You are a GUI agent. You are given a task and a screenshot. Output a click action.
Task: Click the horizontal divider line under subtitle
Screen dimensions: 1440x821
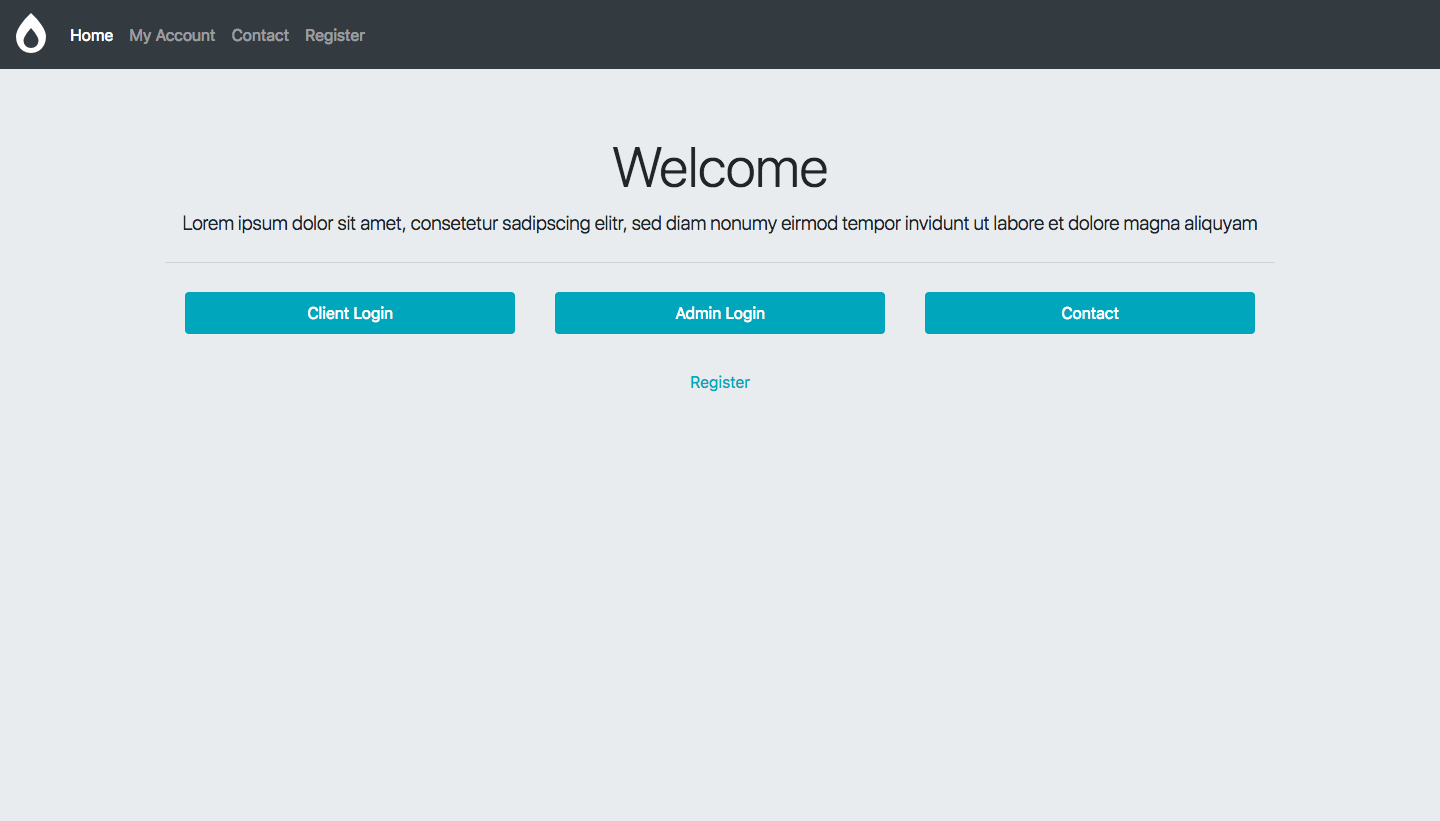tap(720, 262)
